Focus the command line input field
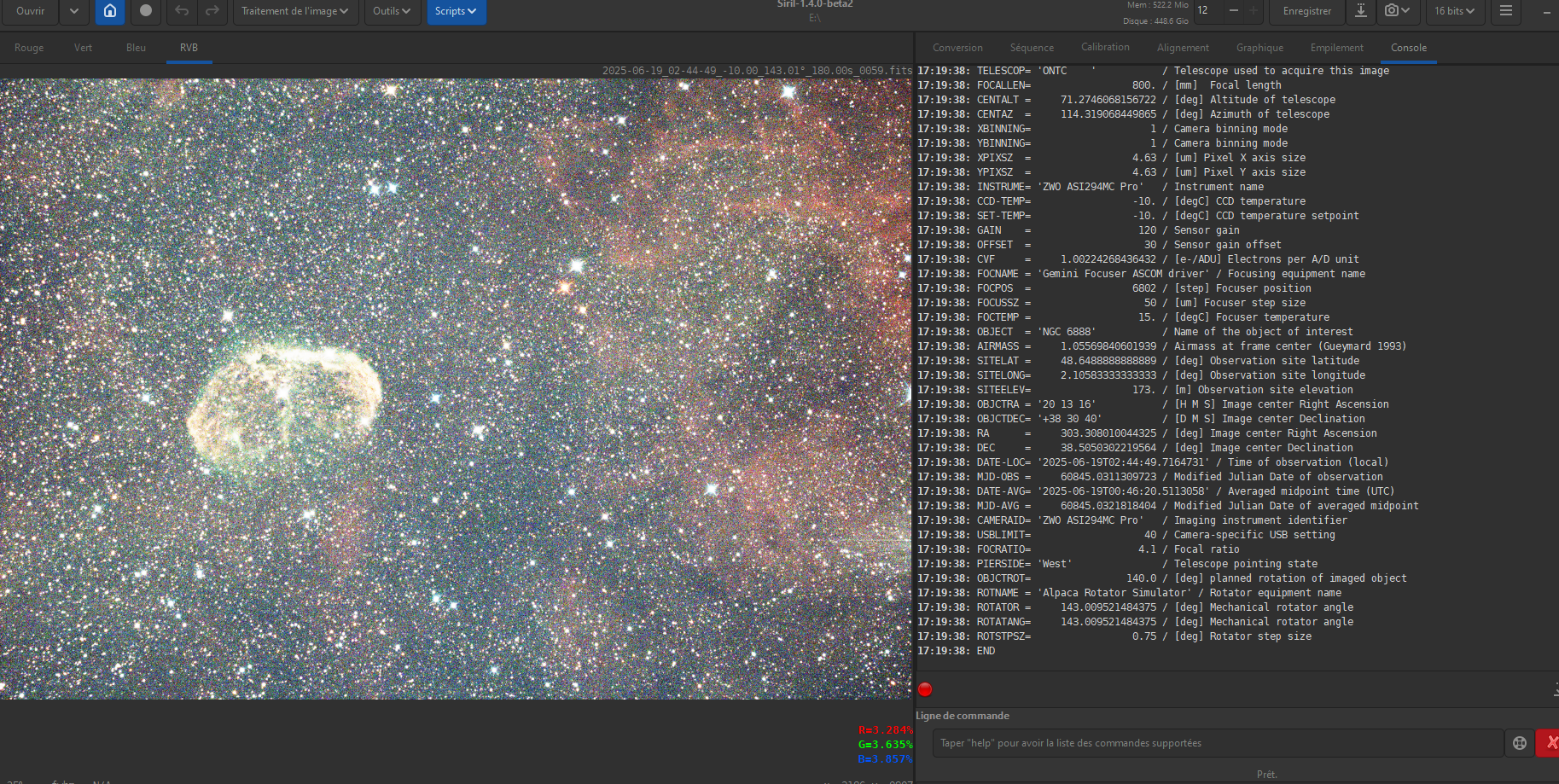The image size is (1559, 784). click(x=1217, y=743)
